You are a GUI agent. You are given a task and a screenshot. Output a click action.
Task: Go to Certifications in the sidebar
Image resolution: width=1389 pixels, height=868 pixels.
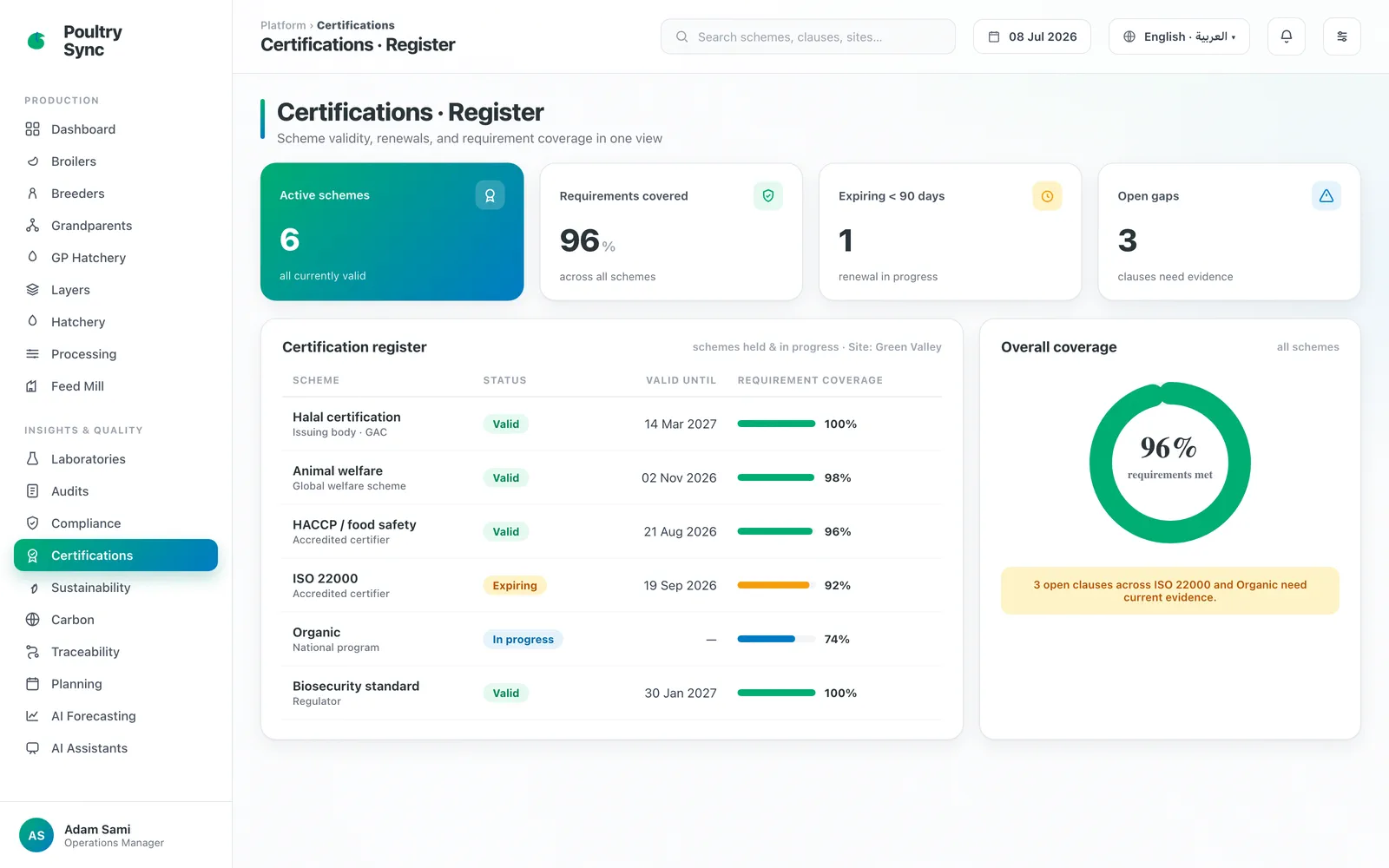tap(115, 556)
